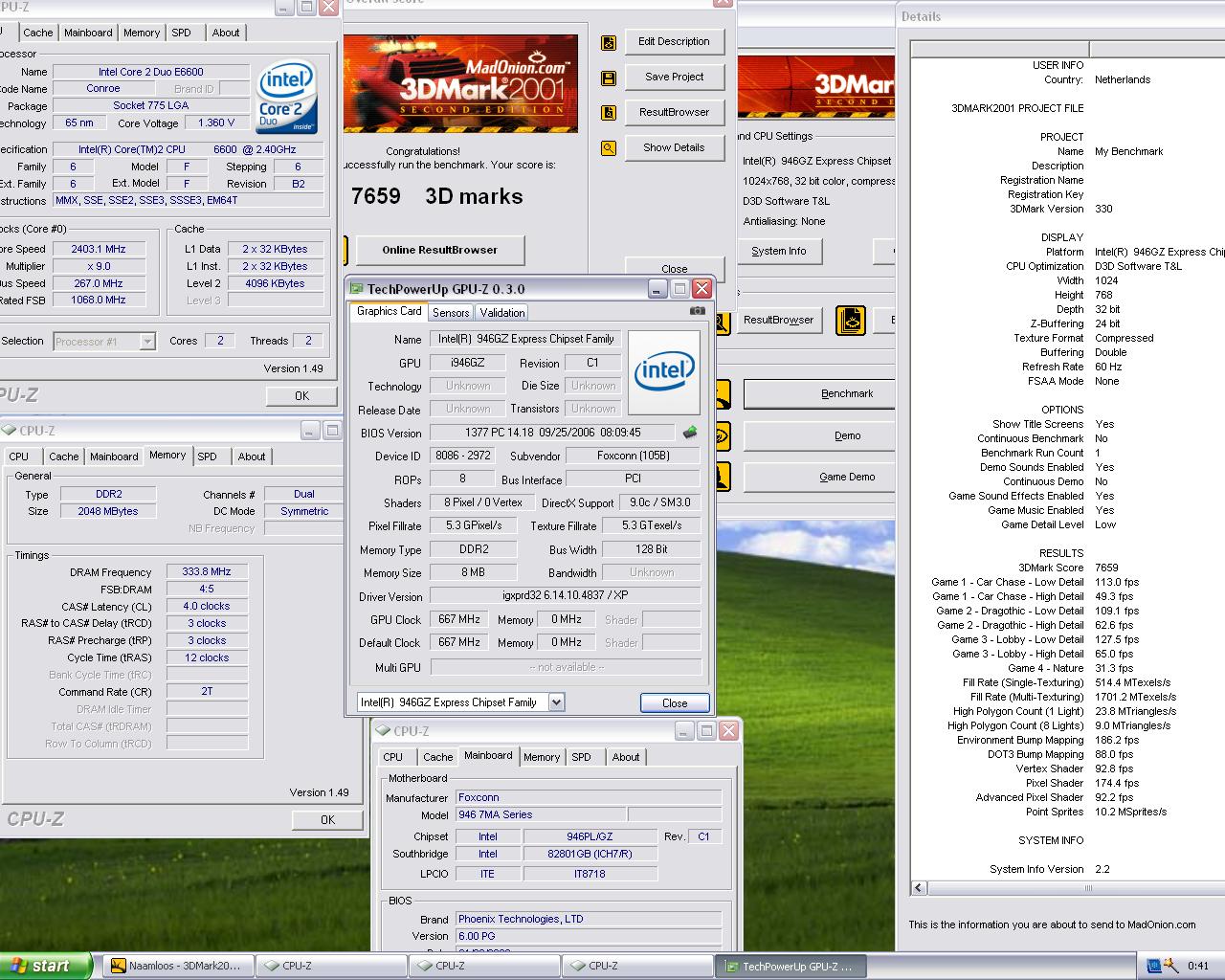
Task: Take a GPU-Z screenshot with the camera icon
Action: coord(698,311)
